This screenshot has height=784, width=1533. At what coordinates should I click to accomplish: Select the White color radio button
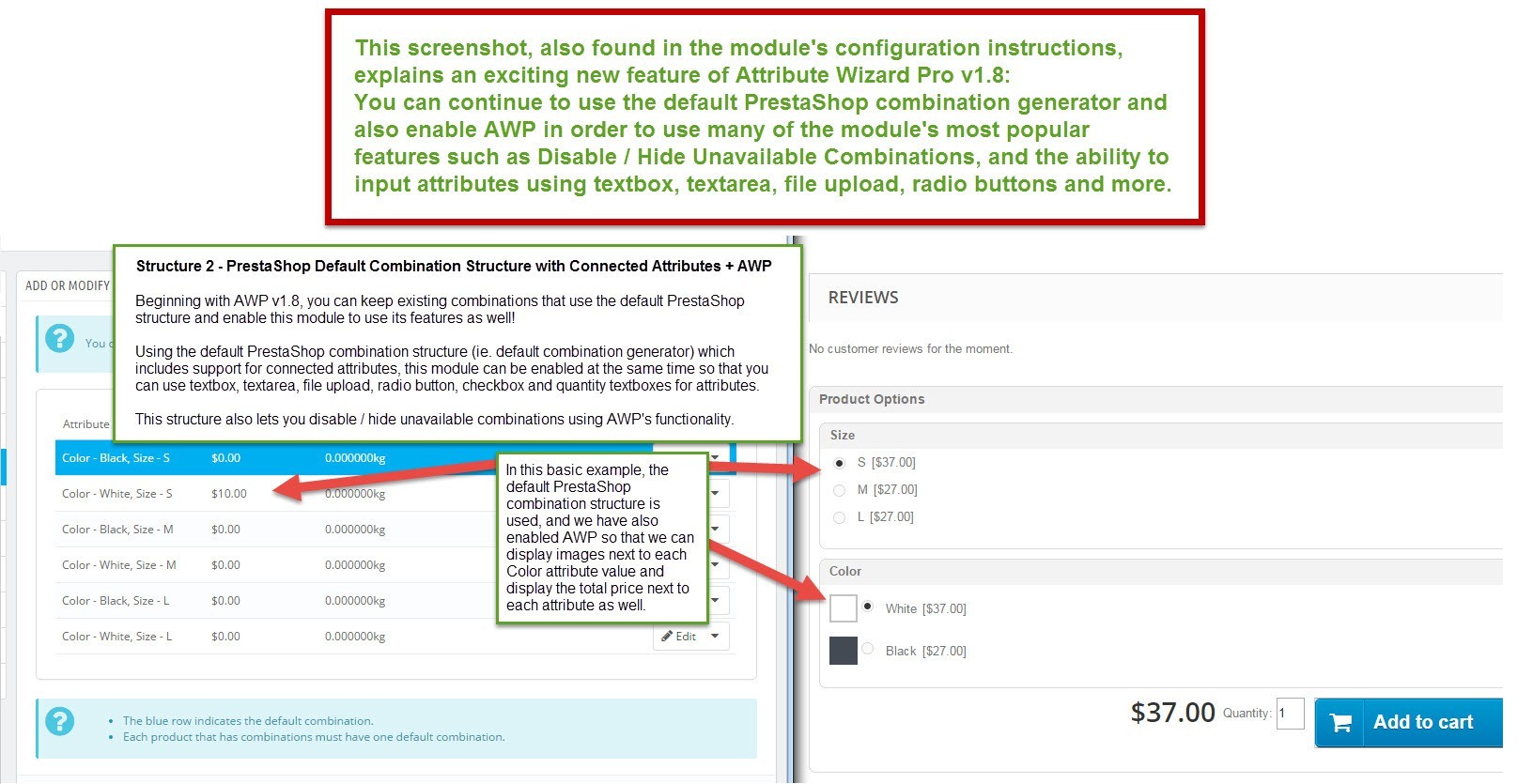point(867,607)
